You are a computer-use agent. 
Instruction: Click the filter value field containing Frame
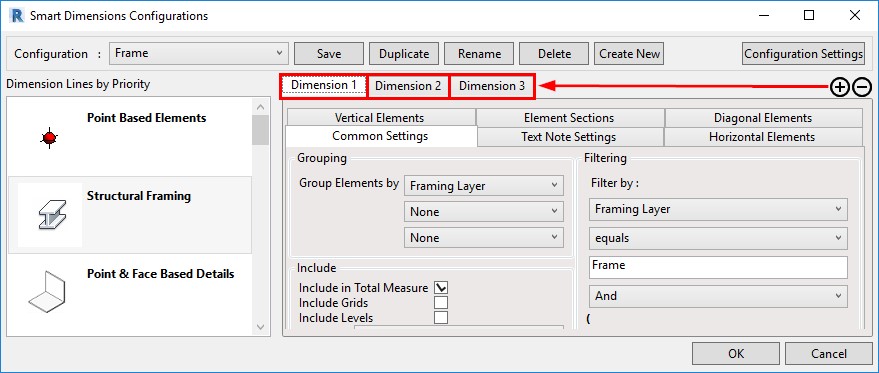[x=718, y=268]
